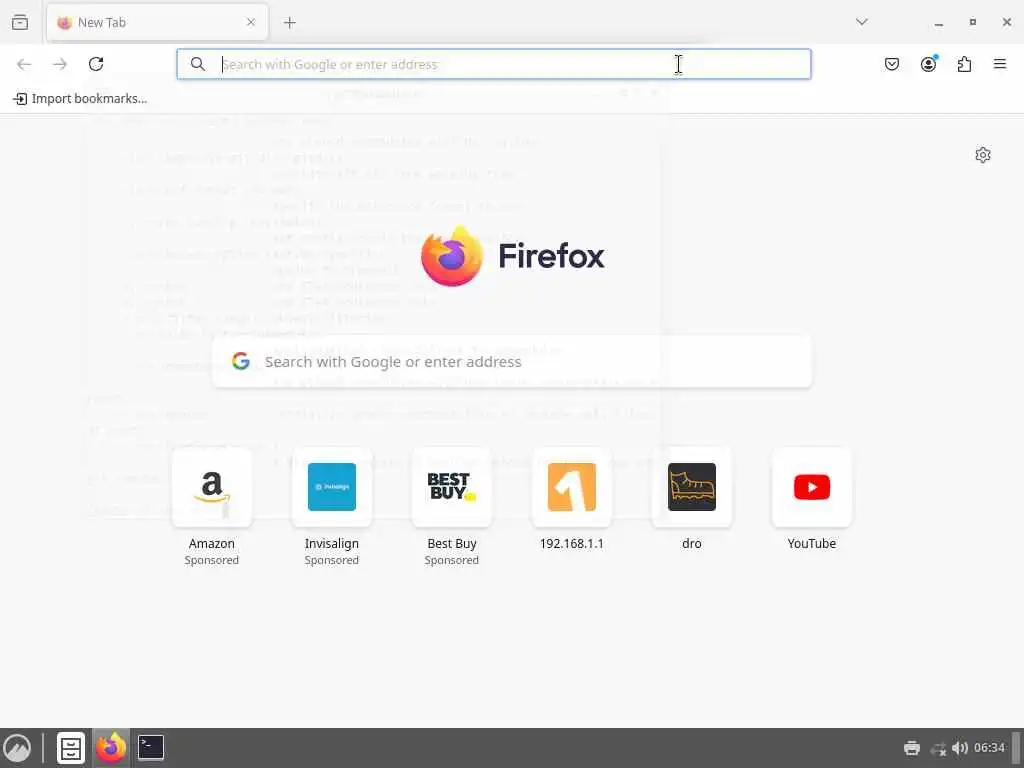The width and height of the screenshot is (1024, 768).
Task: Click the Google logo in search box
Action: [x=241, y=361]
